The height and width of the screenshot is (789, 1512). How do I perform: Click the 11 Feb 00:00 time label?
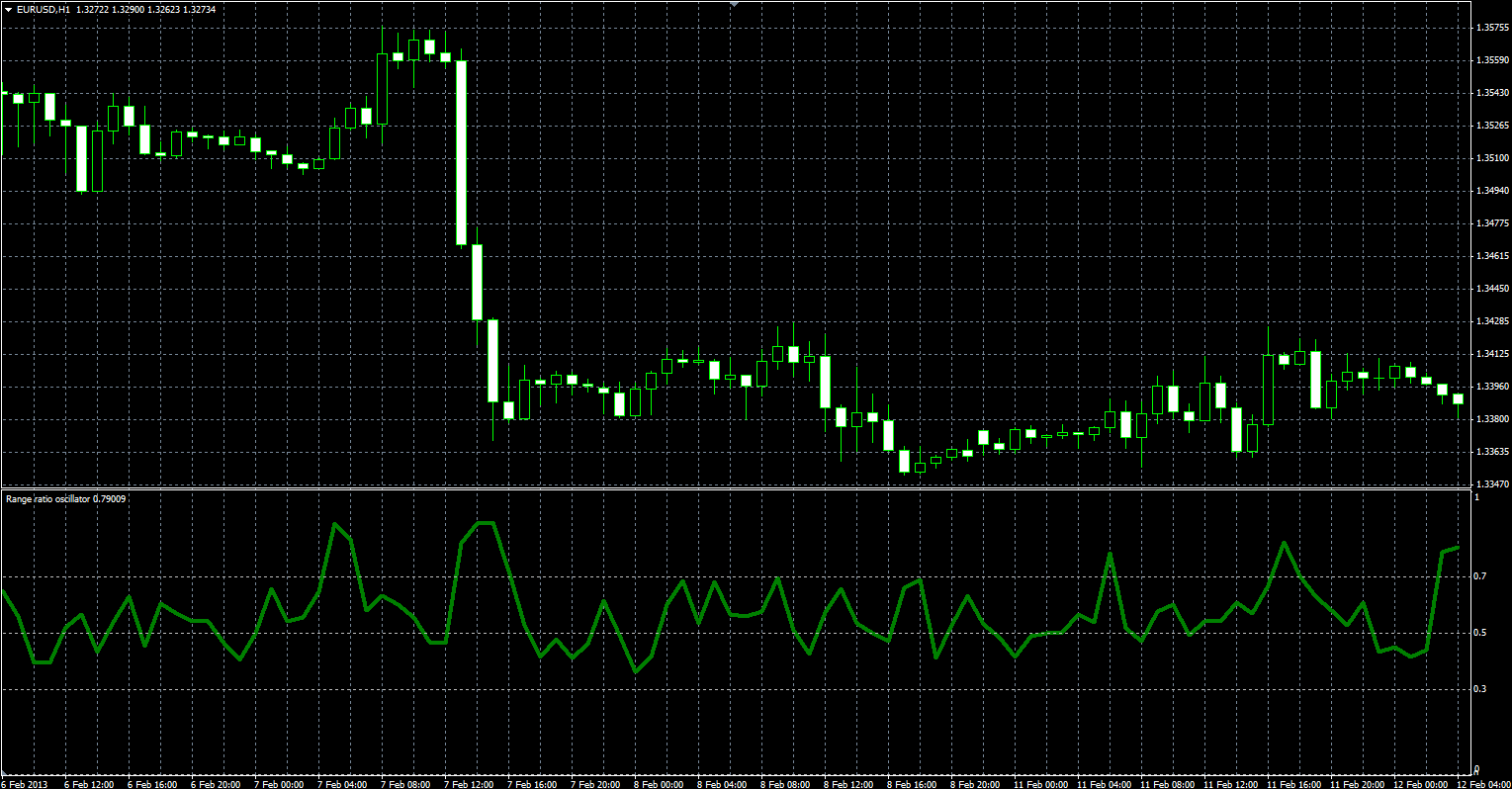click(x=1040, y=784)
